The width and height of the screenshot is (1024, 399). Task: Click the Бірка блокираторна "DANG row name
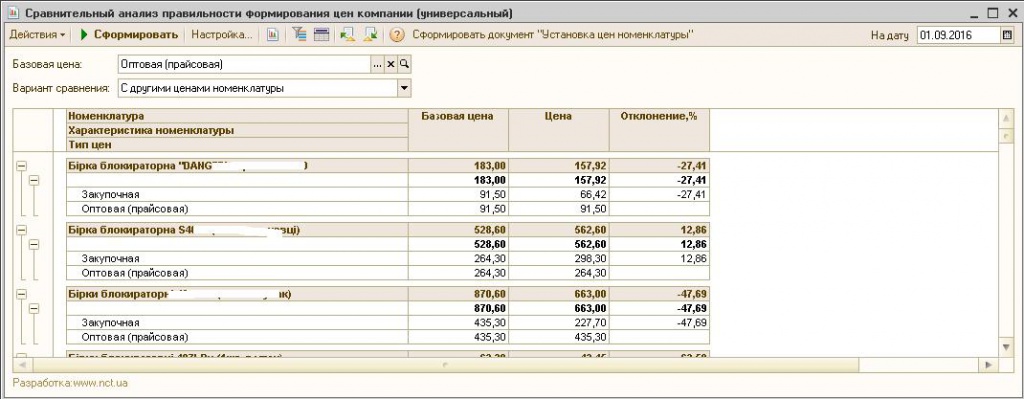237,166
